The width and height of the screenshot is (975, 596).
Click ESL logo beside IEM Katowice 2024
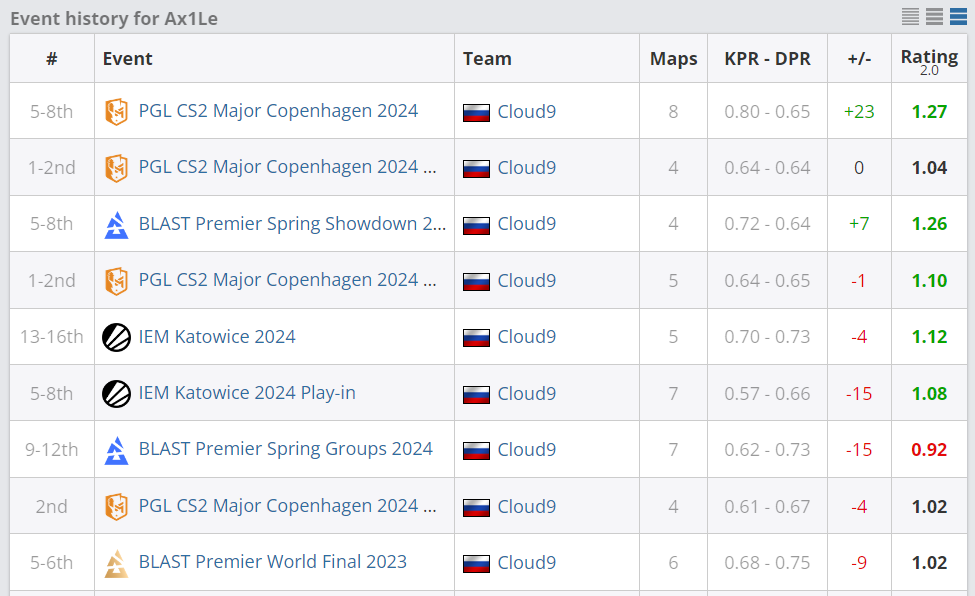(x=116, y=337)
